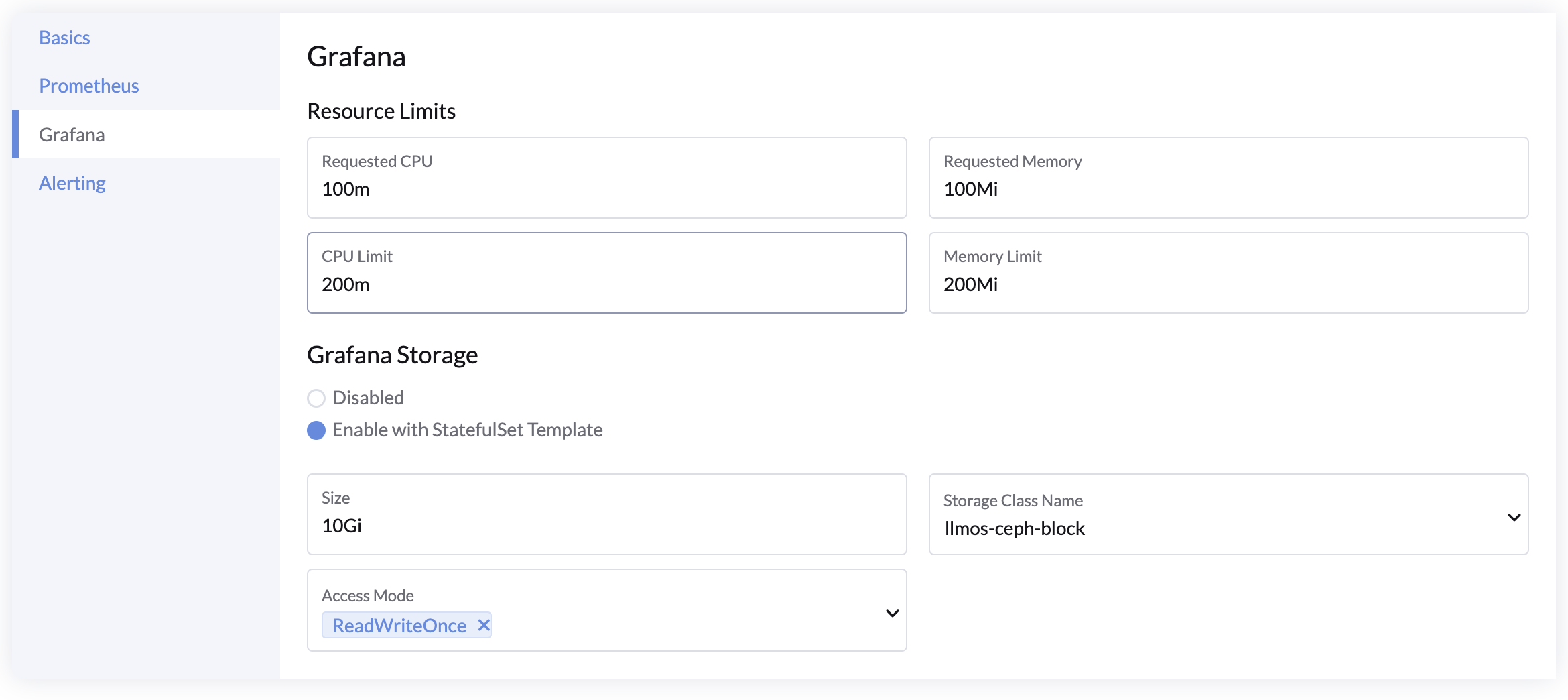Screen dimensions: 1568x700
Task: Go to the Alerting section
Action: pyautogui.click(x=72, y=183)
